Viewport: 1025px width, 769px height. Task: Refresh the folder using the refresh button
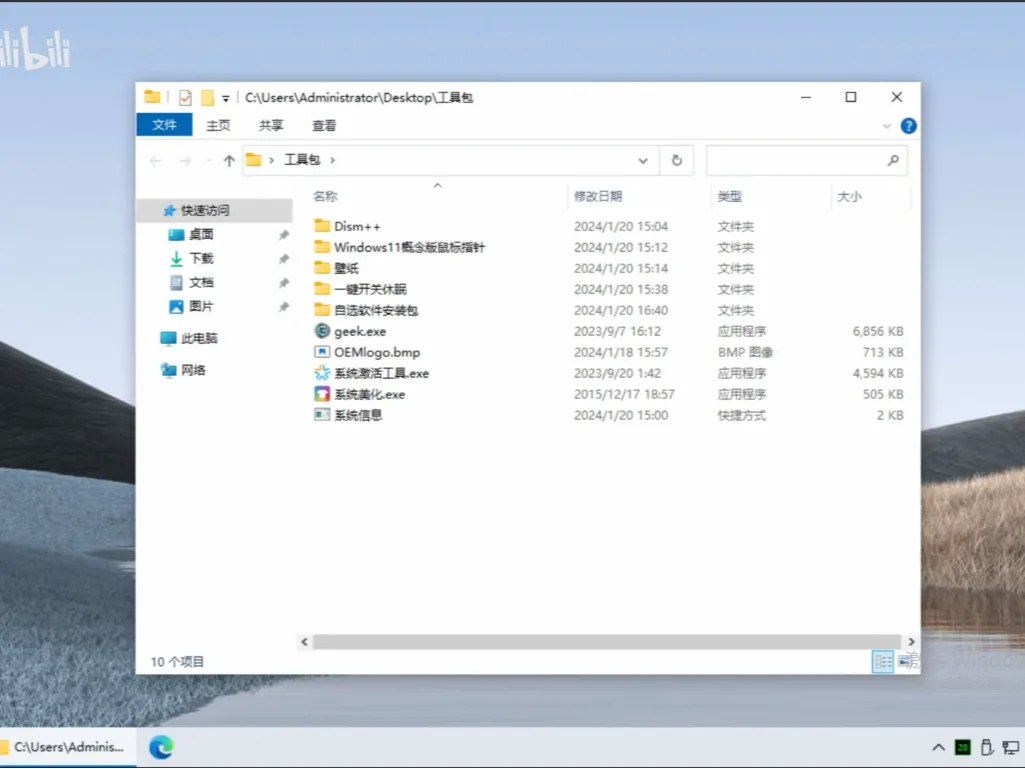pos(677,160)
